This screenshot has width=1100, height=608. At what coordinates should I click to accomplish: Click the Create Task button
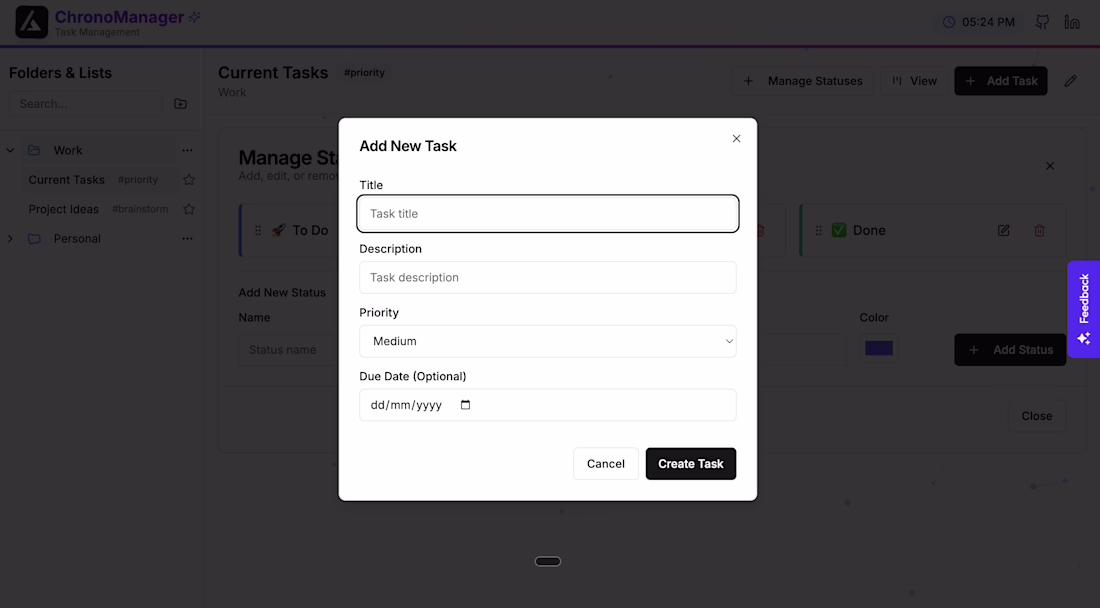point(691,464)
